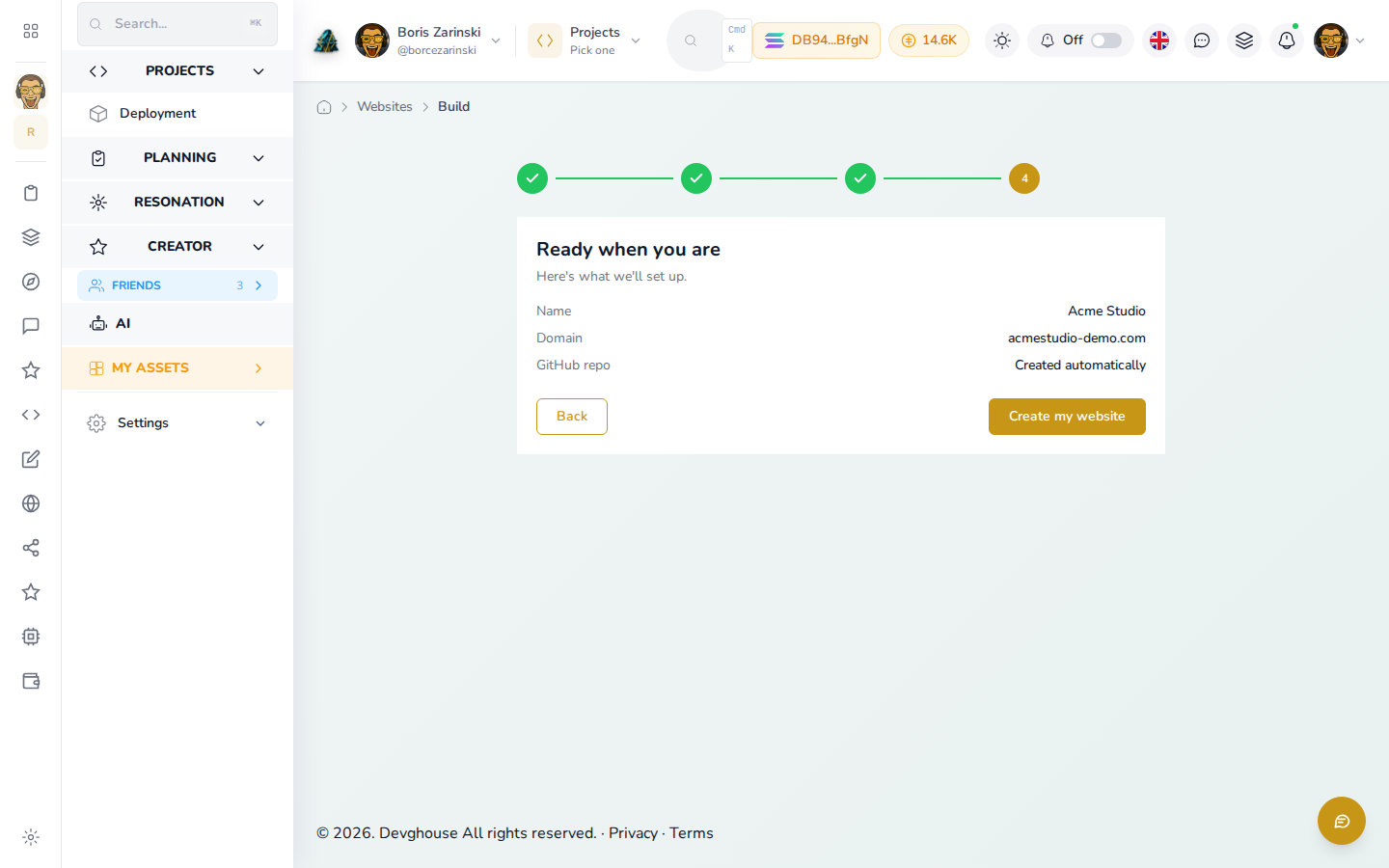Open the Deployment menu item
Screen dimensions: 1389x868
[177, 114]
